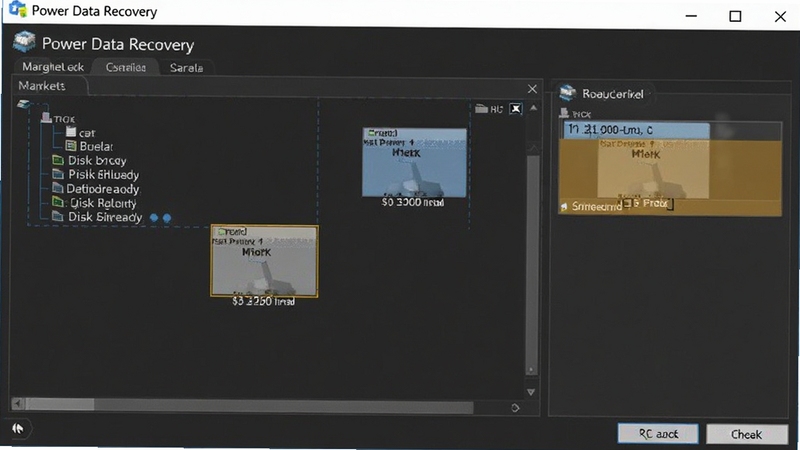Click the folder icon of 'Disk Sitready'
This screenshot has width=800, height=450.
pyautogui.click(x=58, y=216)
